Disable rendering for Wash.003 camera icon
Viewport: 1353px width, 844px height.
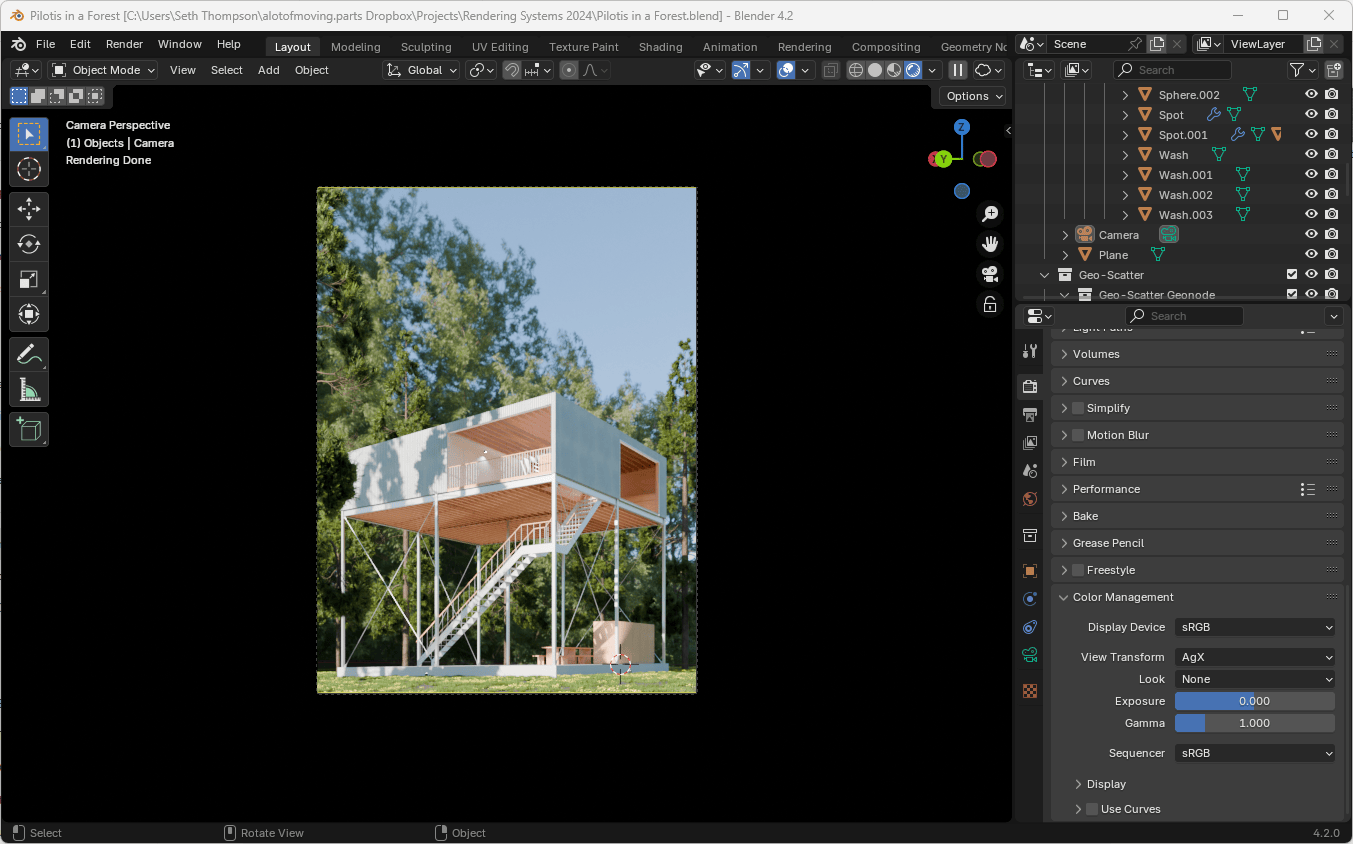tap(1331, 214)
